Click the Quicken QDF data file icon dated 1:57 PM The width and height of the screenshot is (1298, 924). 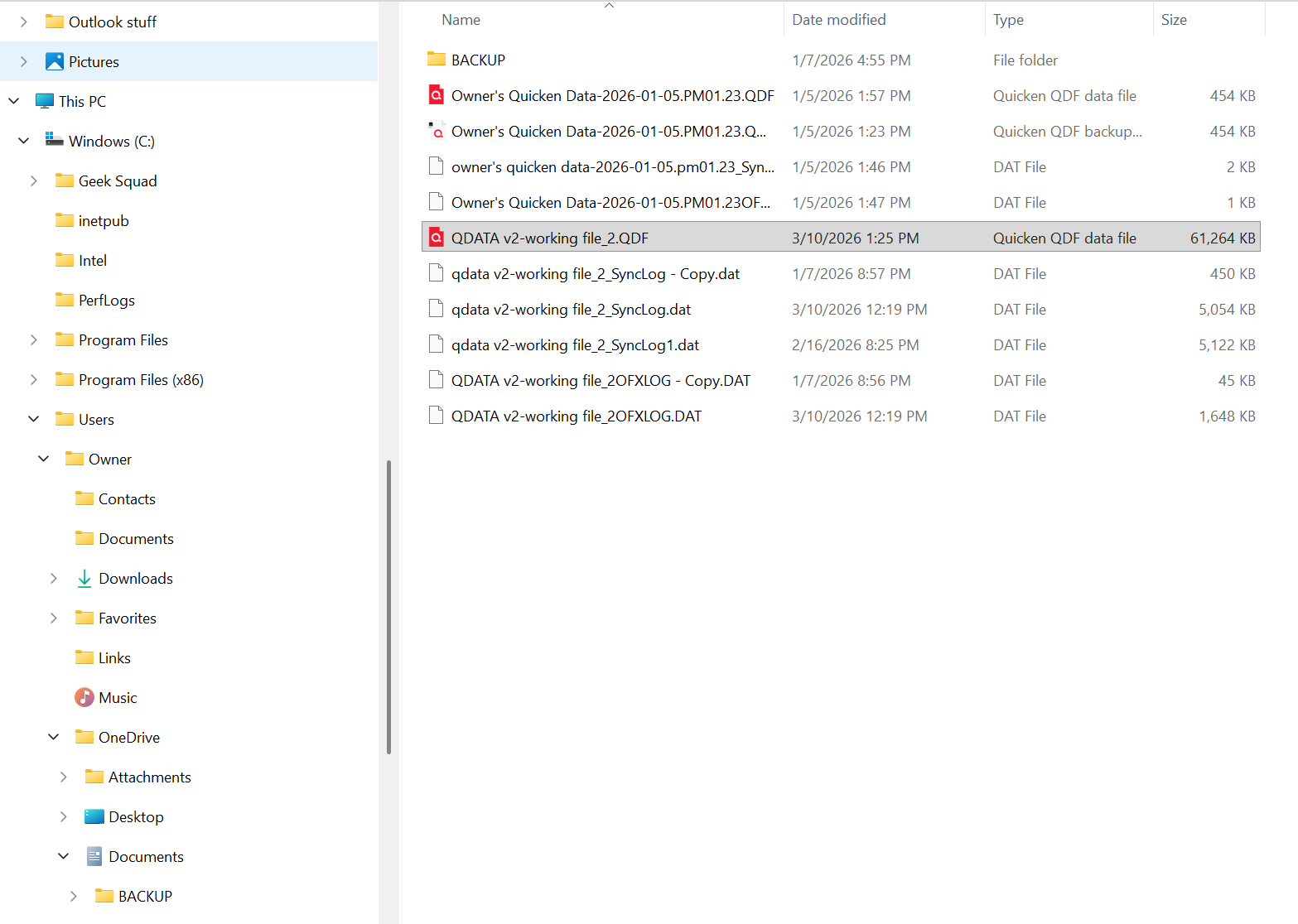[437, 96]
